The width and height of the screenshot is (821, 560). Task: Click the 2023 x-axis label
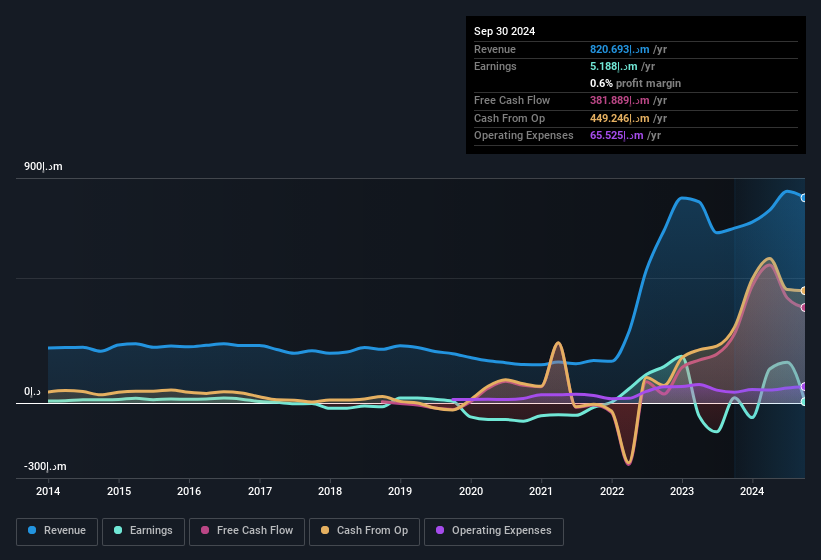coord(682,491)
